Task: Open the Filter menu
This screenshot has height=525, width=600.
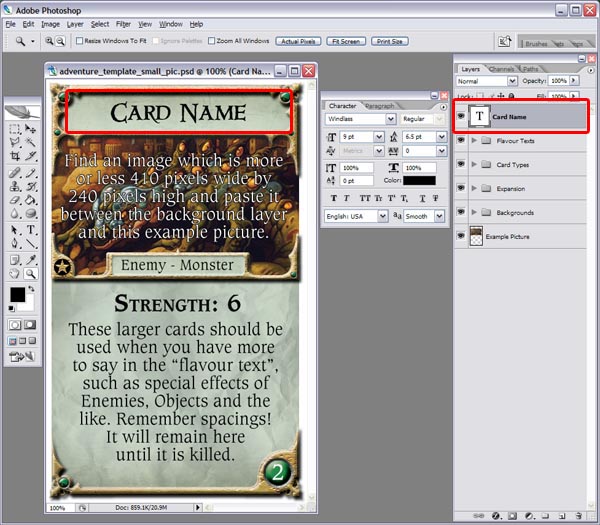Action: (x=123, y=24)
